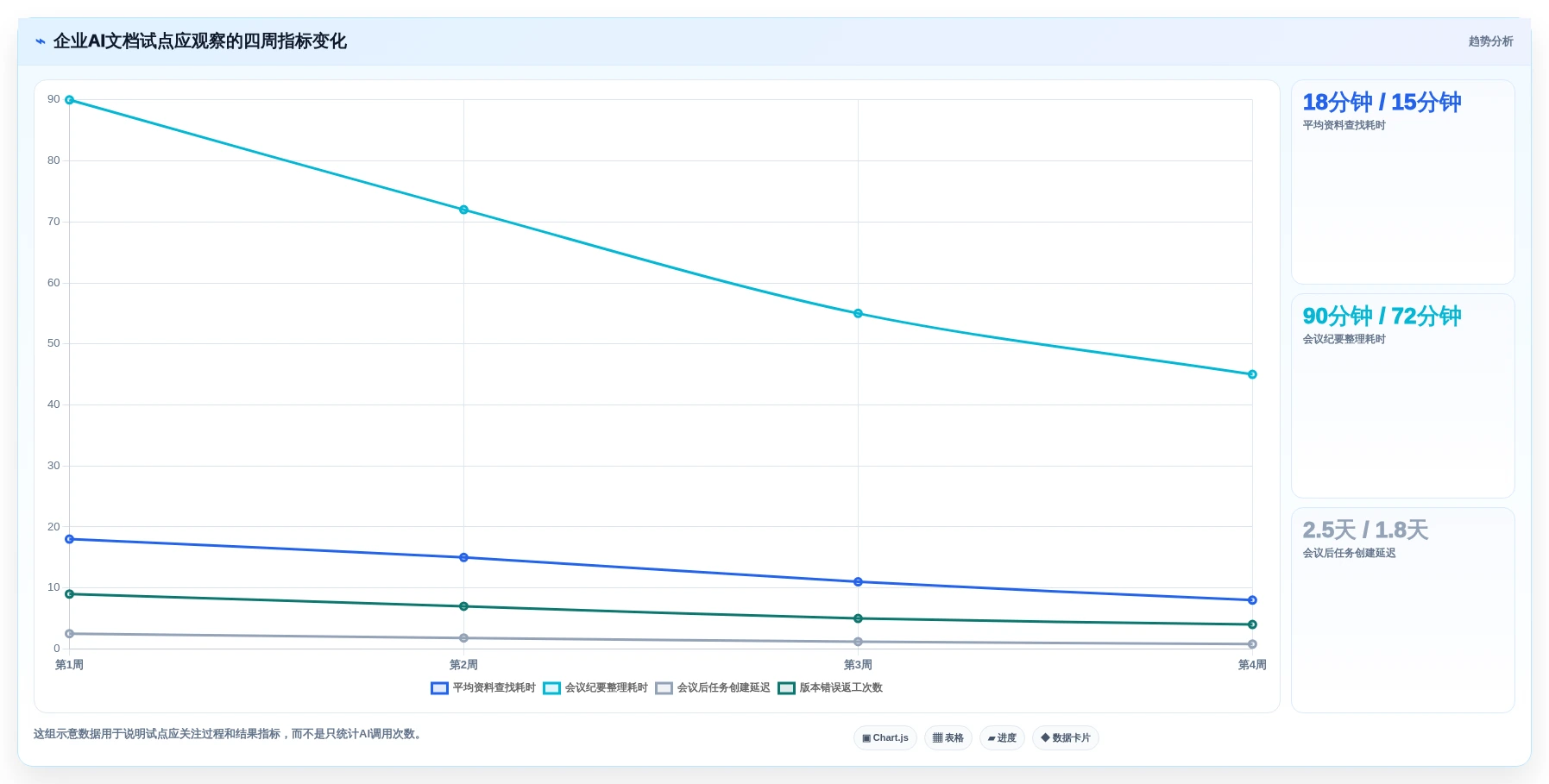1549x784 pixels.
Task: Click the 第1周 x-axis label
Action: (x=69, y=665)
